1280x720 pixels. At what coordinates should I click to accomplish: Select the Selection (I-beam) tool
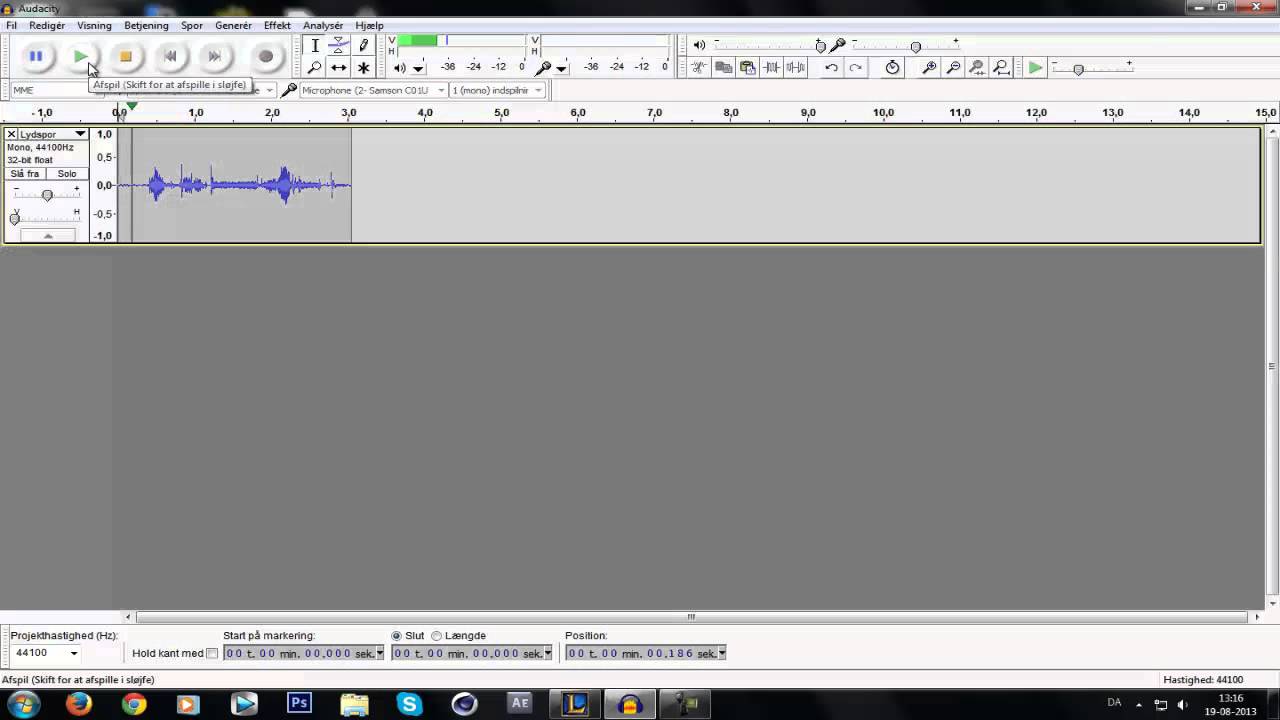pos(314,45)
